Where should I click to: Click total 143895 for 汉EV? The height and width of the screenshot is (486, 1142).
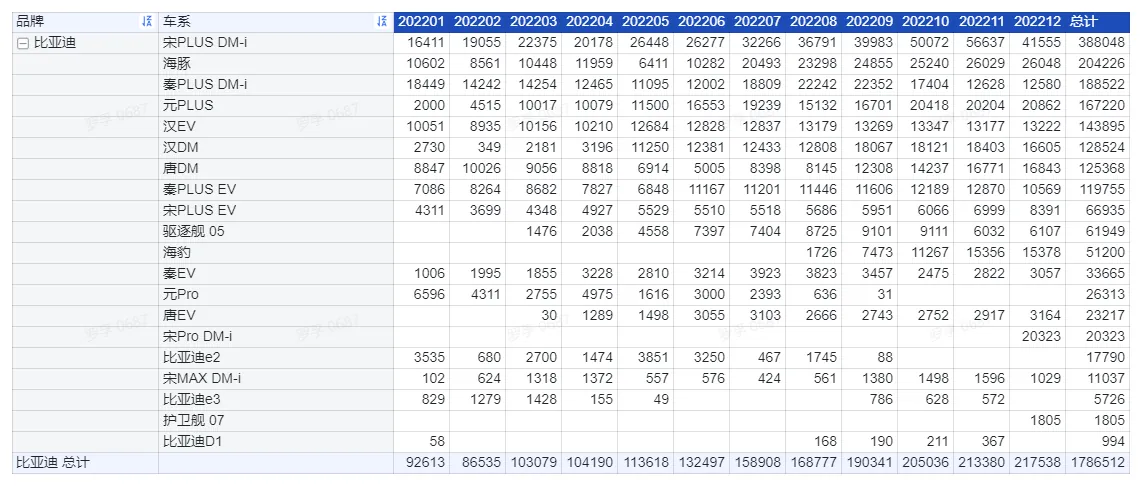(x=1102, y=127)
